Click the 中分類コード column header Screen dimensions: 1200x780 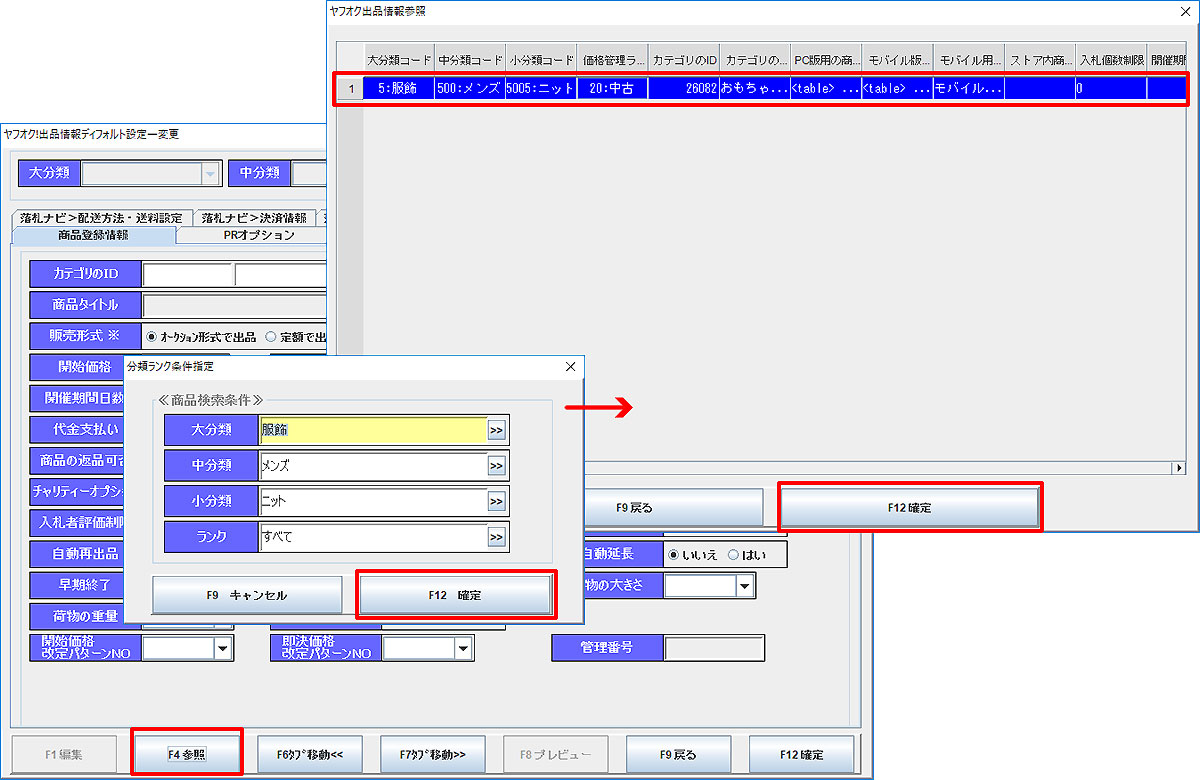pyautogui.click(x=470, y=60)
